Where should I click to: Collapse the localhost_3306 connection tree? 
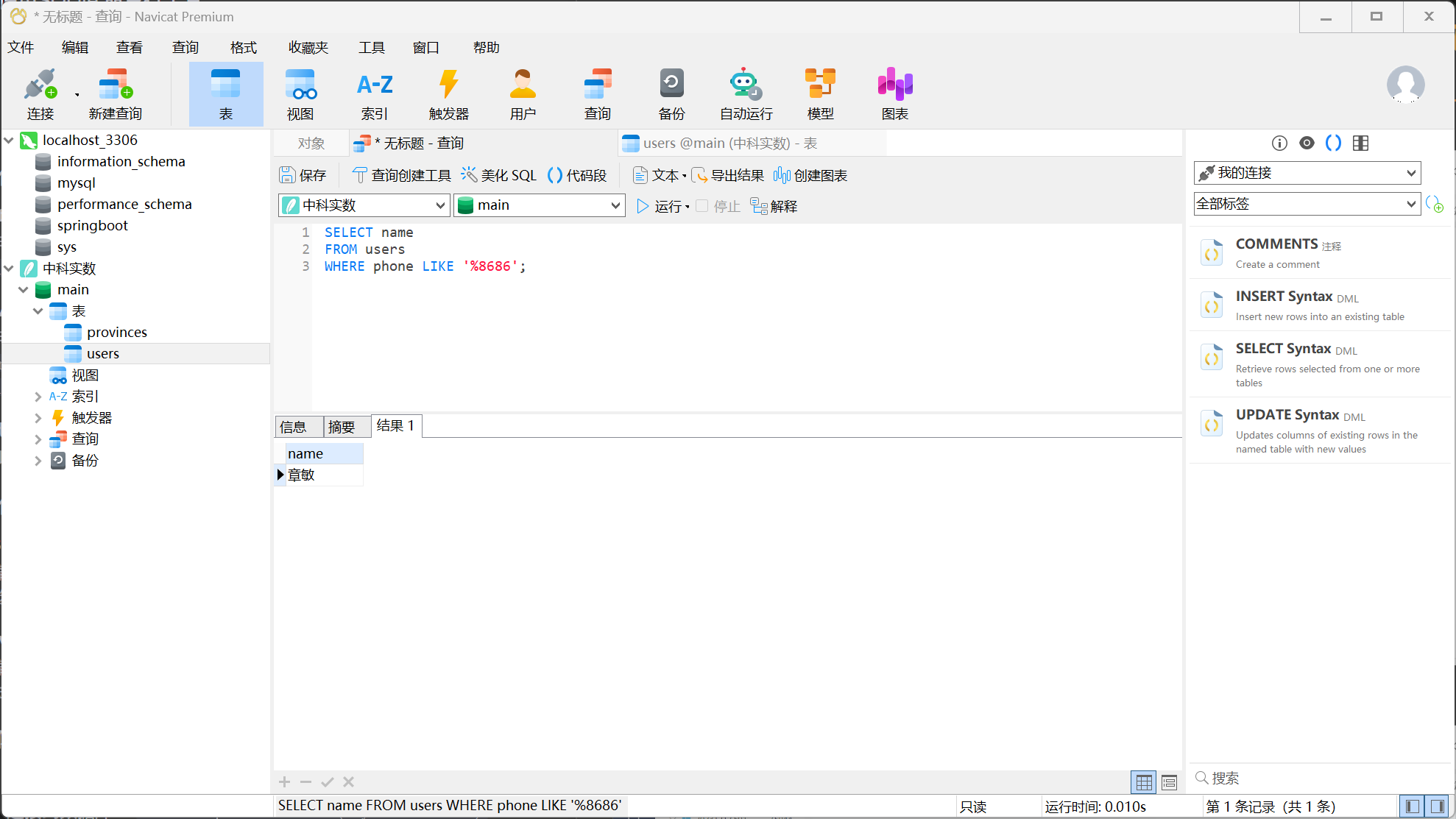(x=9, y=140)
